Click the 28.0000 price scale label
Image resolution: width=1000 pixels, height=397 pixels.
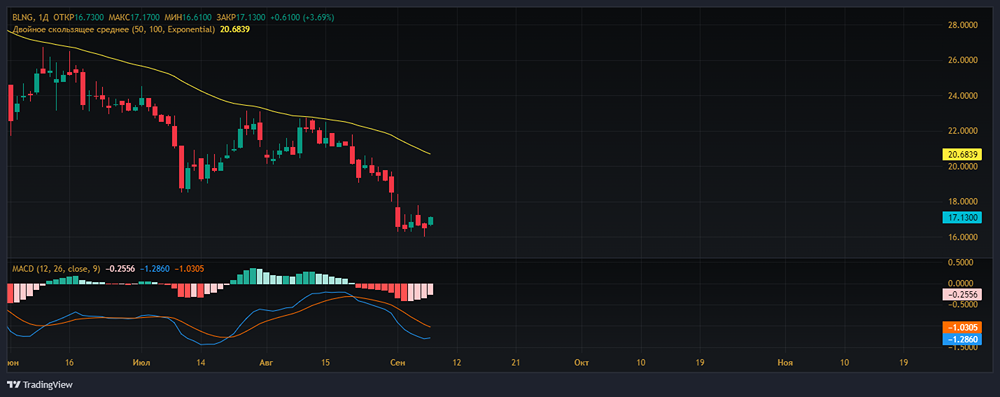click(x=962, y=26)
